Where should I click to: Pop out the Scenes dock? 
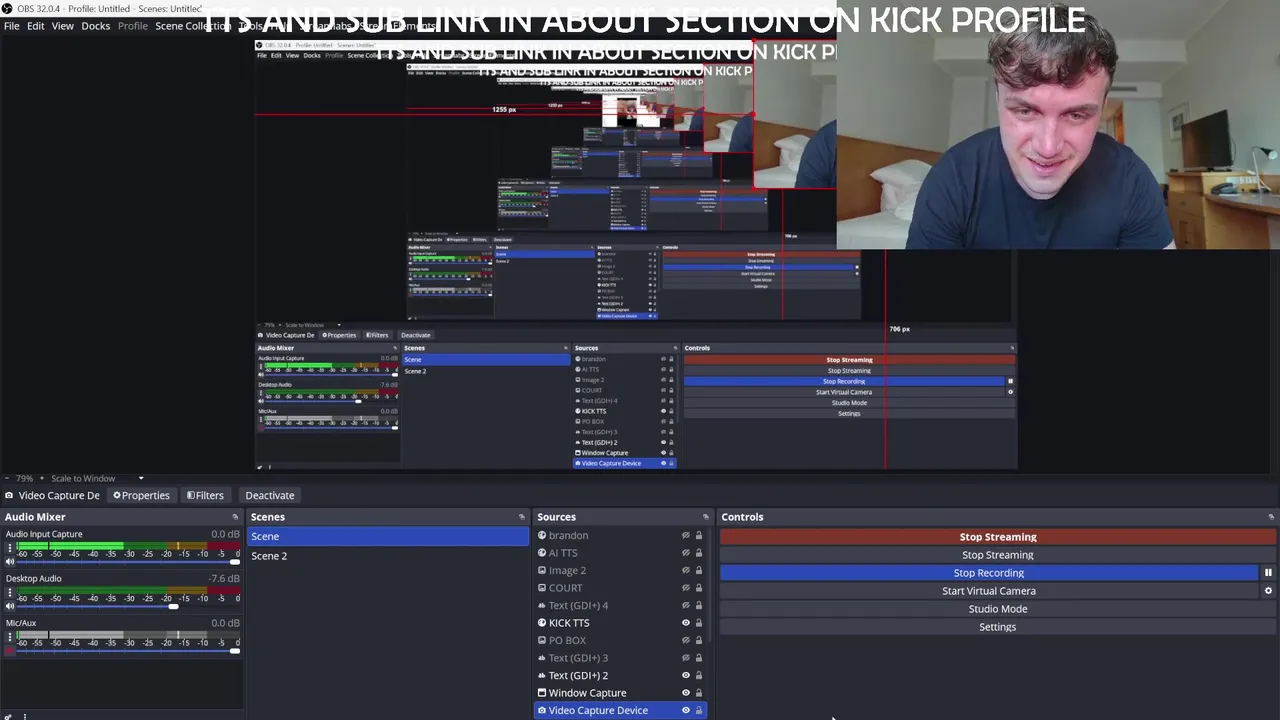521,517
